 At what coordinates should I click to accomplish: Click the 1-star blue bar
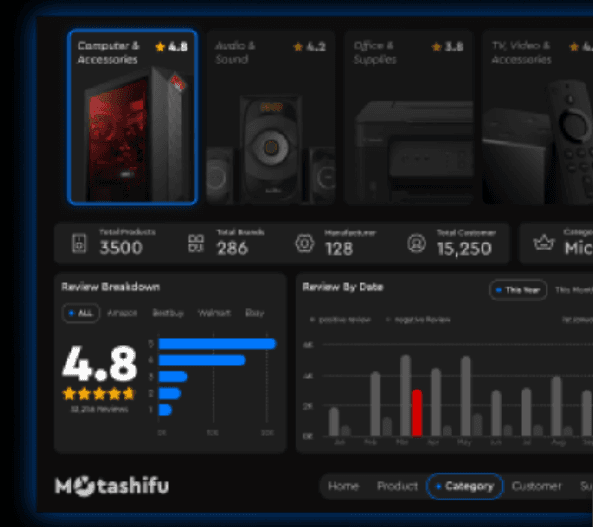click(x=165, y=410)
